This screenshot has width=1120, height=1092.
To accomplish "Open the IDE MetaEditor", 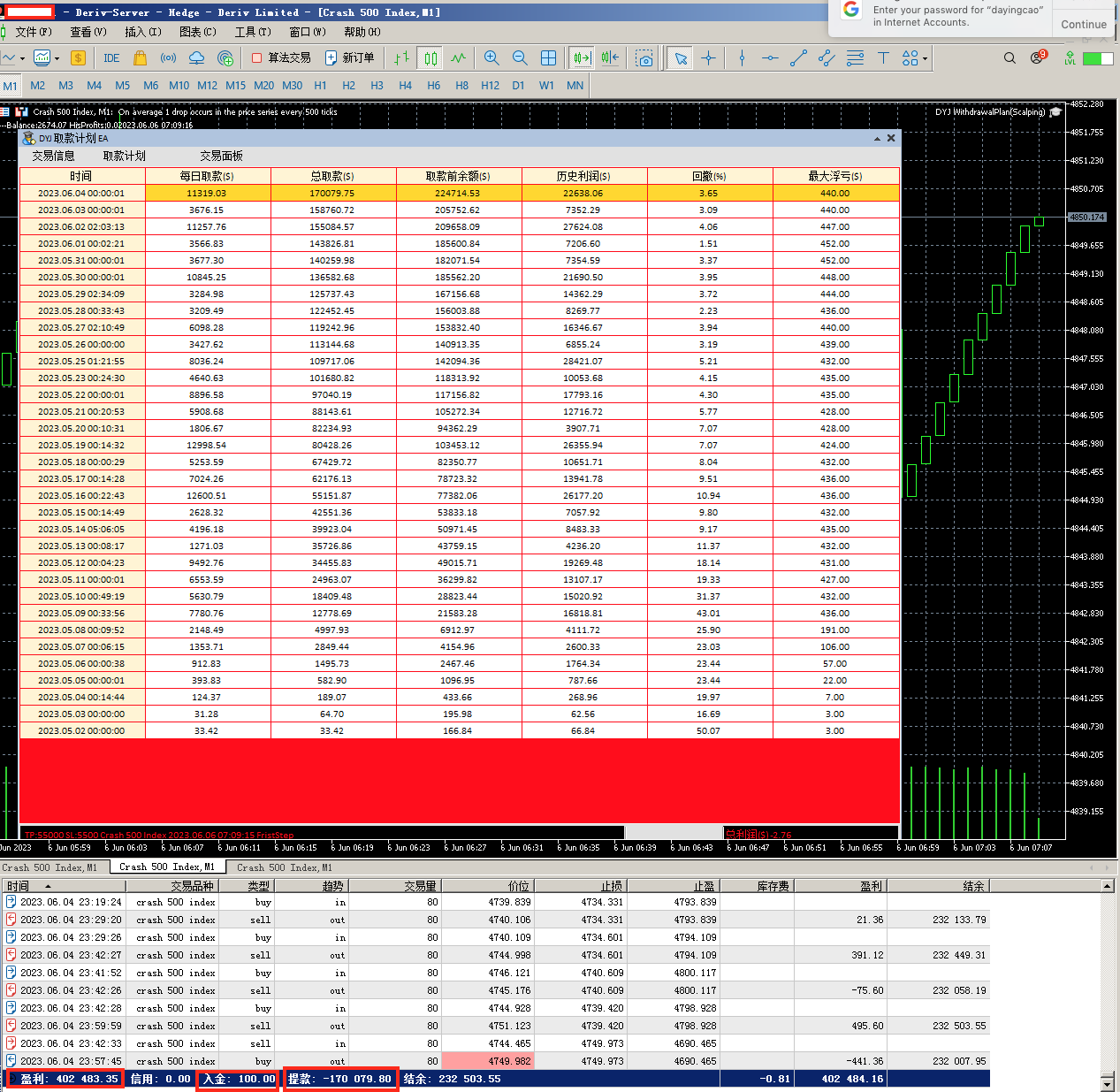I will pyautogui.click(x=111, y=58).
